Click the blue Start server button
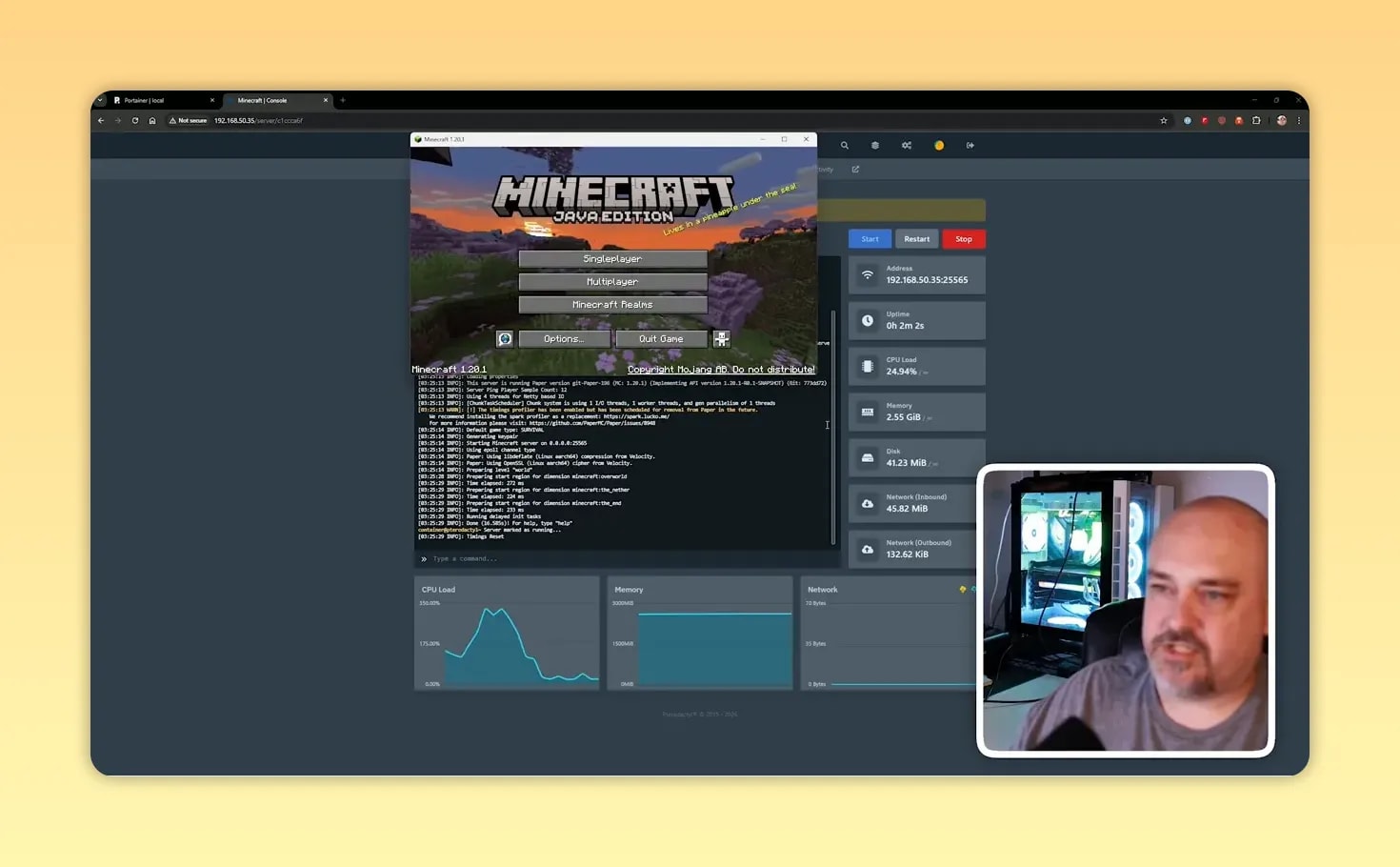This screenshot has height=867, width=1400. 870,239
